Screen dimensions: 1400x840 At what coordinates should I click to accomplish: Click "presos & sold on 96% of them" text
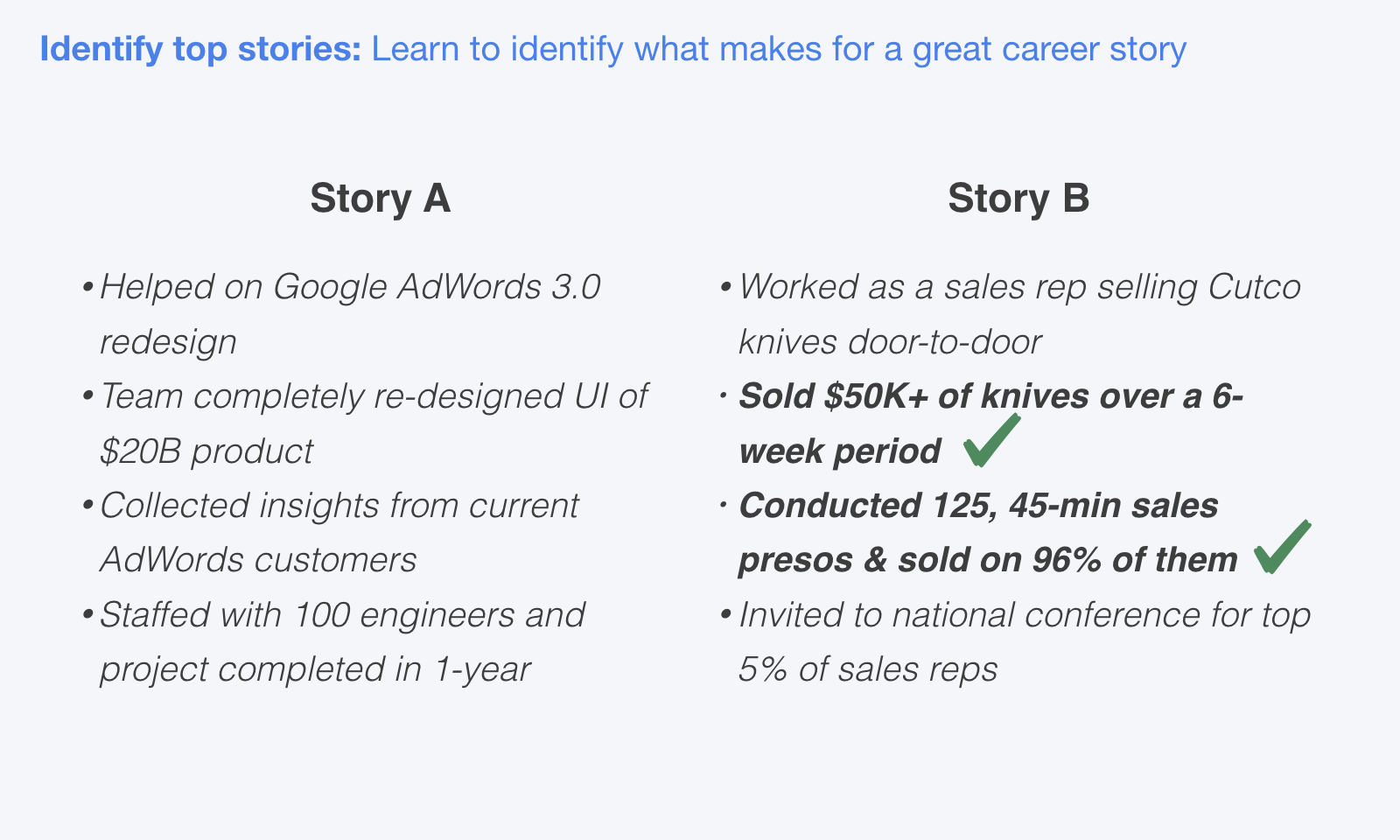(988, 560)
